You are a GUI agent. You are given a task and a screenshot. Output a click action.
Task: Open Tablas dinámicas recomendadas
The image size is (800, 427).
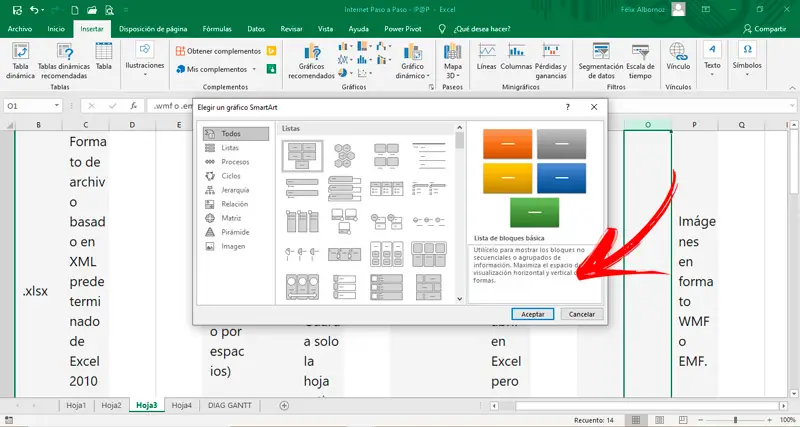pos(64,61)
